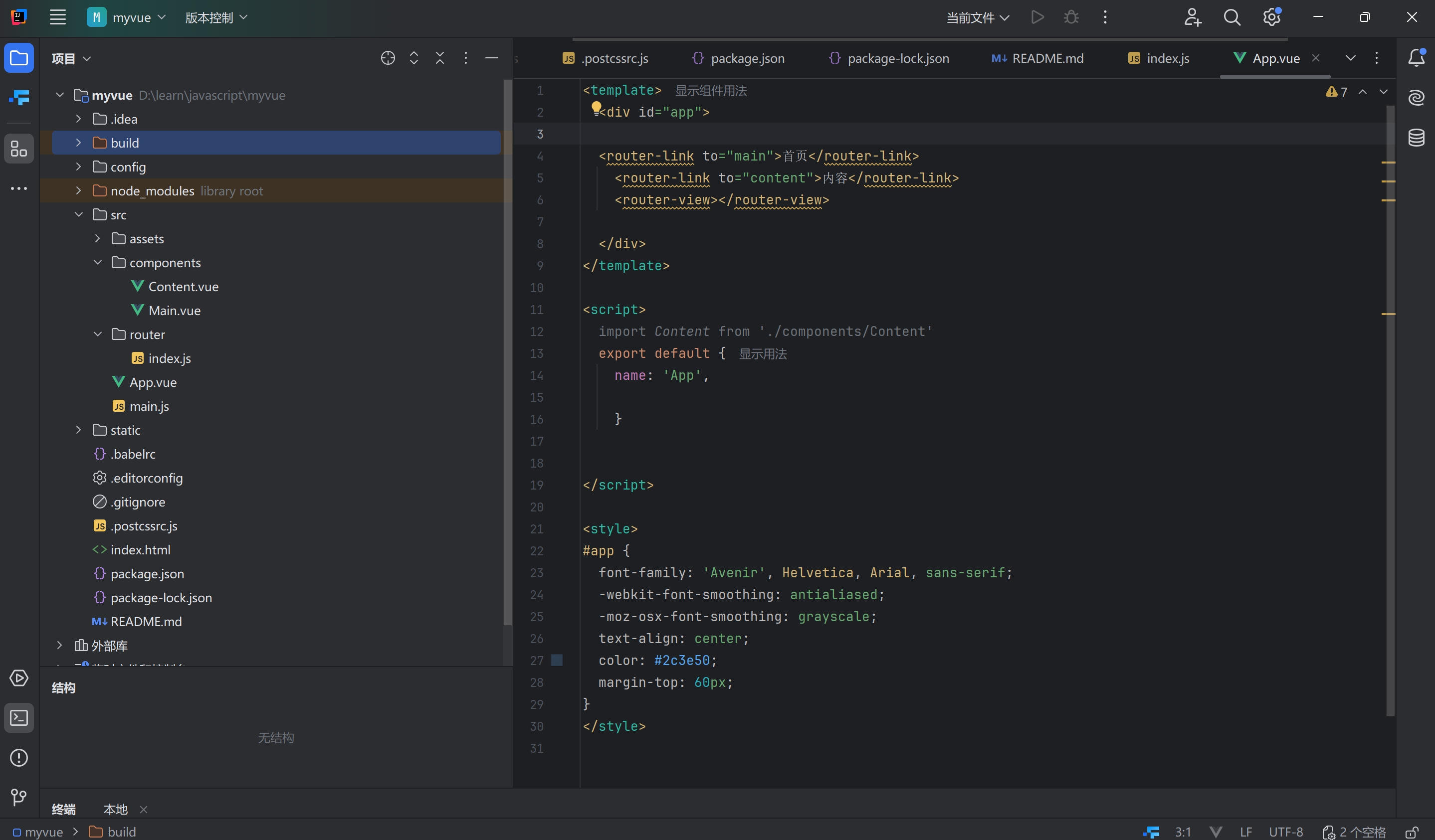Image resolution: width=1435 pixels, height=840 pixels.
Task: Click the intention lightbulb on line 2
Action: (x=596, y=107)
